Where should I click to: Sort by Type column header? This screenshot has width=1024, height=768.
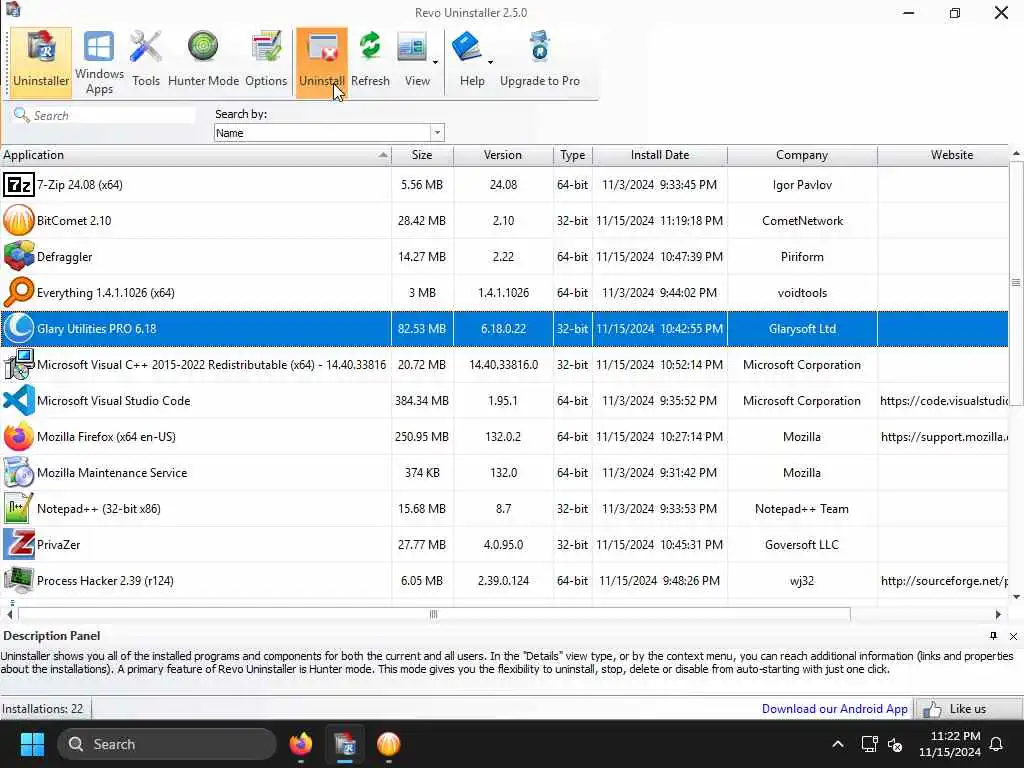tap(573, 155)
